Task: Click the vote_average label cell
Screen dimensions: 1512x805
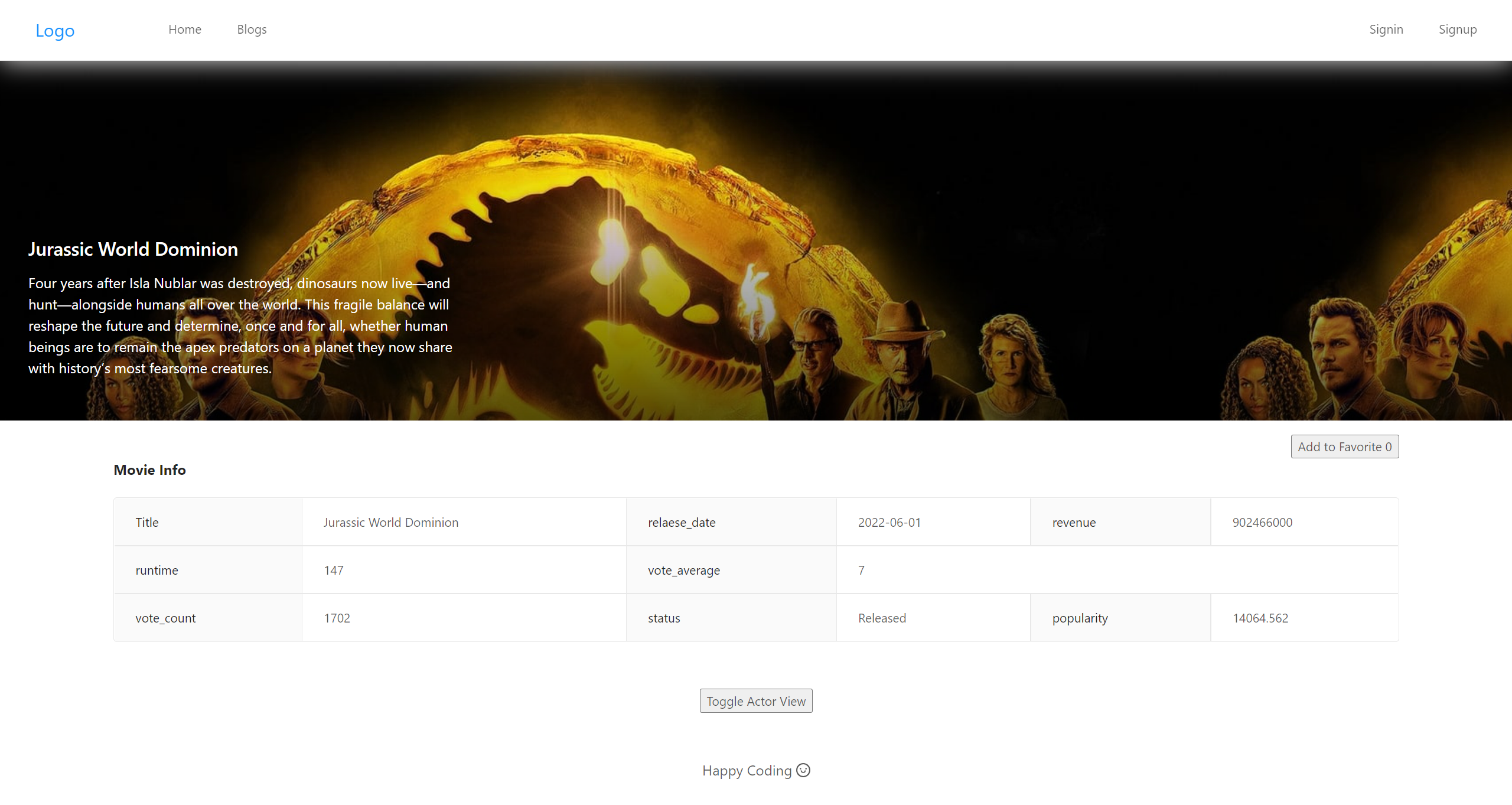Action: click(x=683, y=571)
